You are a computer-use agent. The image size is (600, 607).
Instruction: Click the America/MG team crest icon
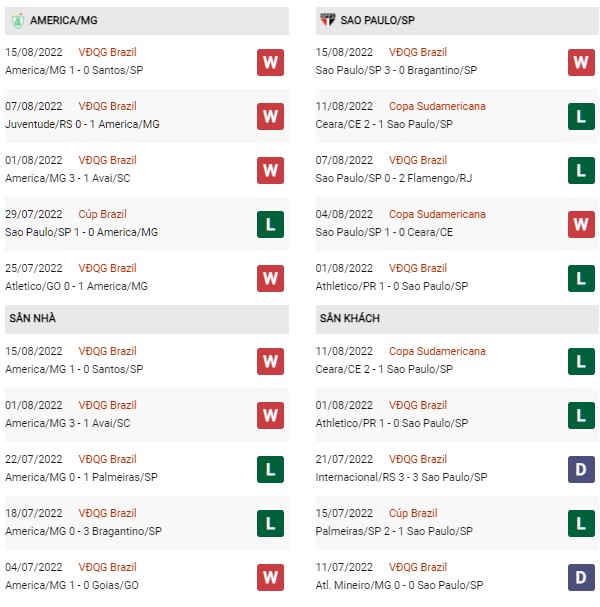pyautogui.click(x=17, y=21)
